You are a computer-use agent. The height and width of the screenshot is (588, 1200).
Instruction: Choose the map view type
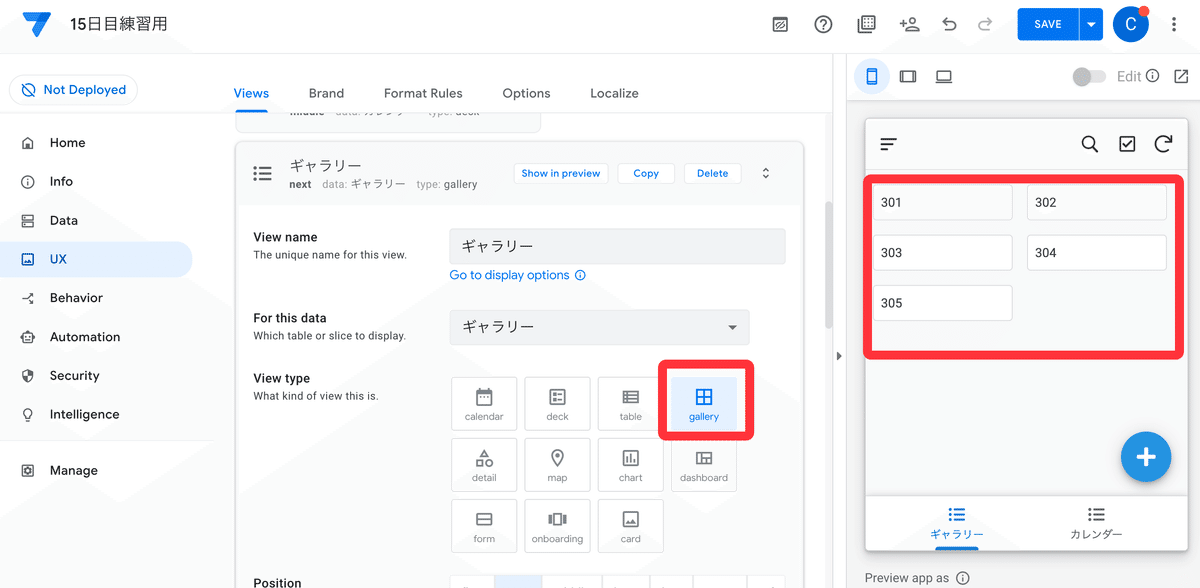coord(557,464)
